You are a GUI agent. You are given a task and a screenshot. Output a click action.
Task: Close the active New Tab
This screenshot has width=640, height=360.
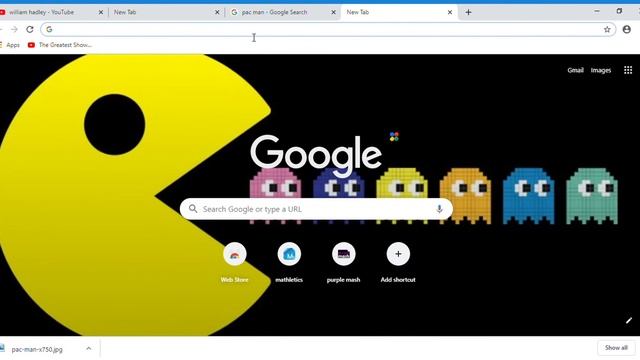(x=450, y=12)
